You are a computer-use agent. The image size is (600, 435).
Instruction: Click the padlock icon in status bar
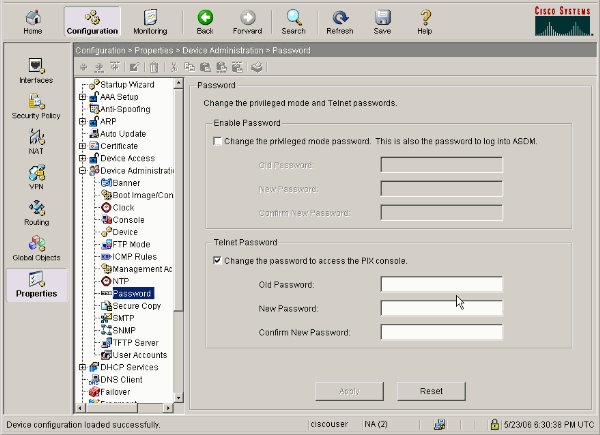(x=494, y=424)
